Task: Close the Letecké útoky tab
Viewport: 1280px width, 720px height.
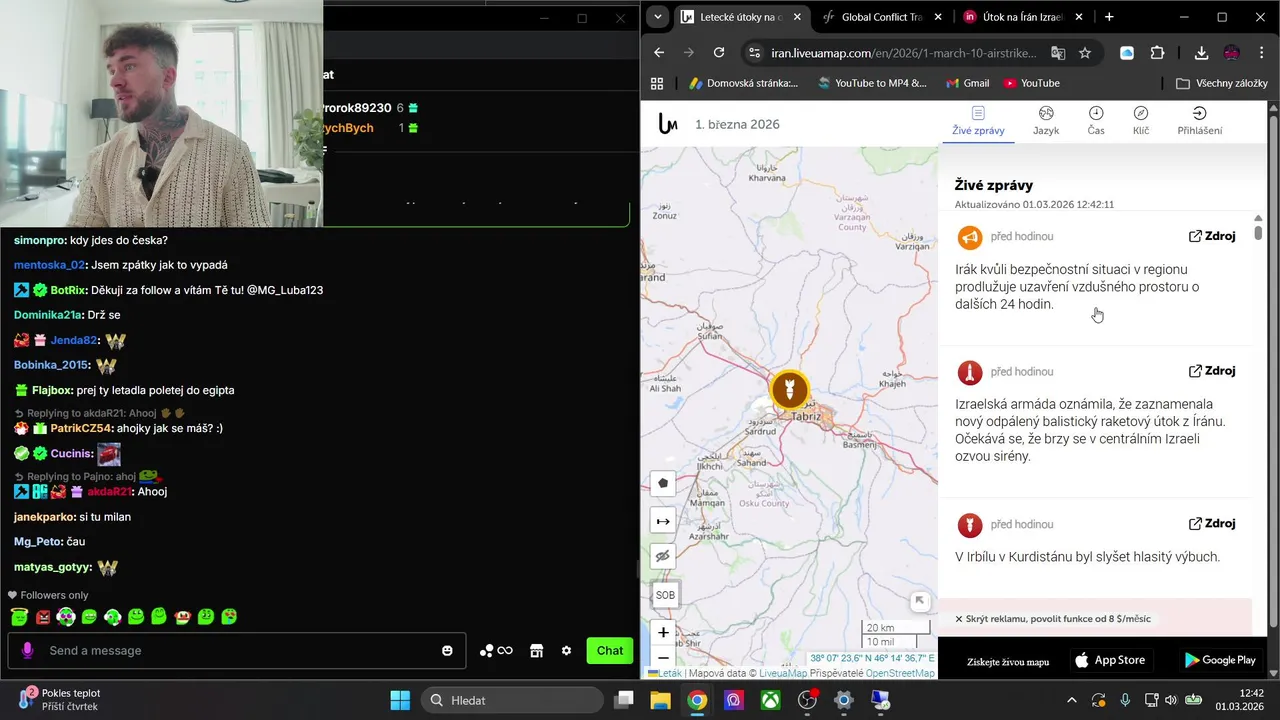Action: pos(795,17)
